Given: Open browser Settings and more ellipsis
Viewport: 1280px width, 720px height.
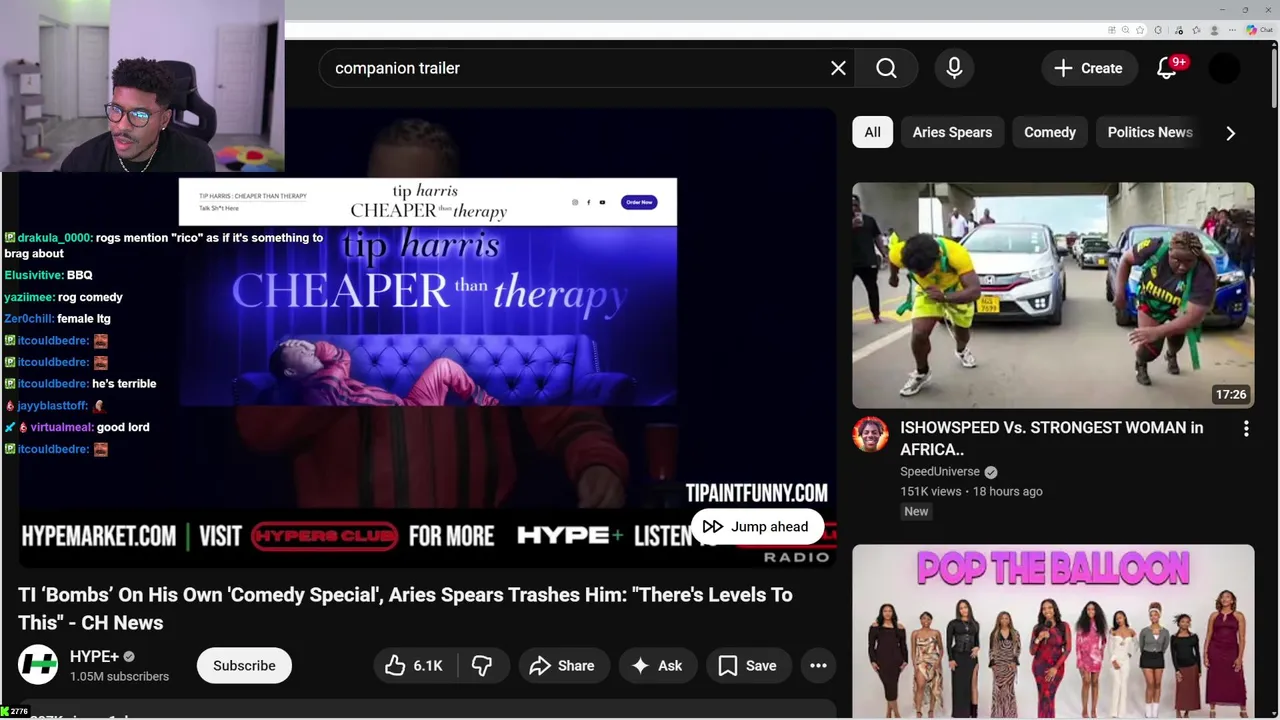Looking at the screenshot, I should click(1232, 30).
